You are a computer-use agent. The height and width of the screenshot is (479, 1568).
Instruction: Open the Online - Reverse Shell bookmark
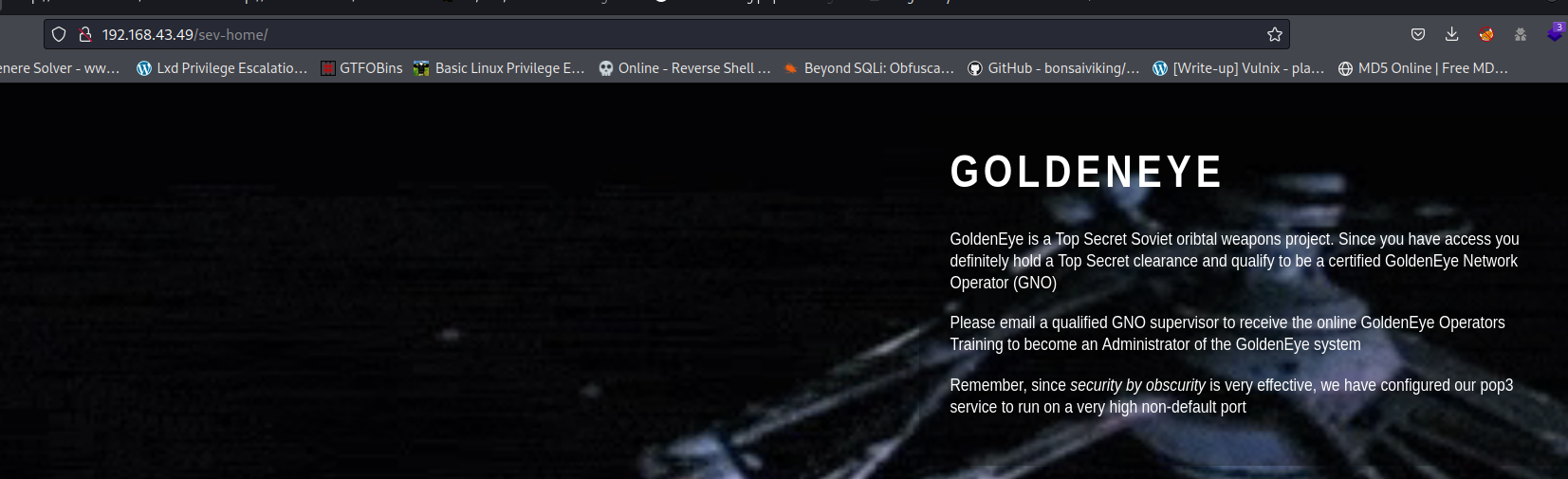685,68
